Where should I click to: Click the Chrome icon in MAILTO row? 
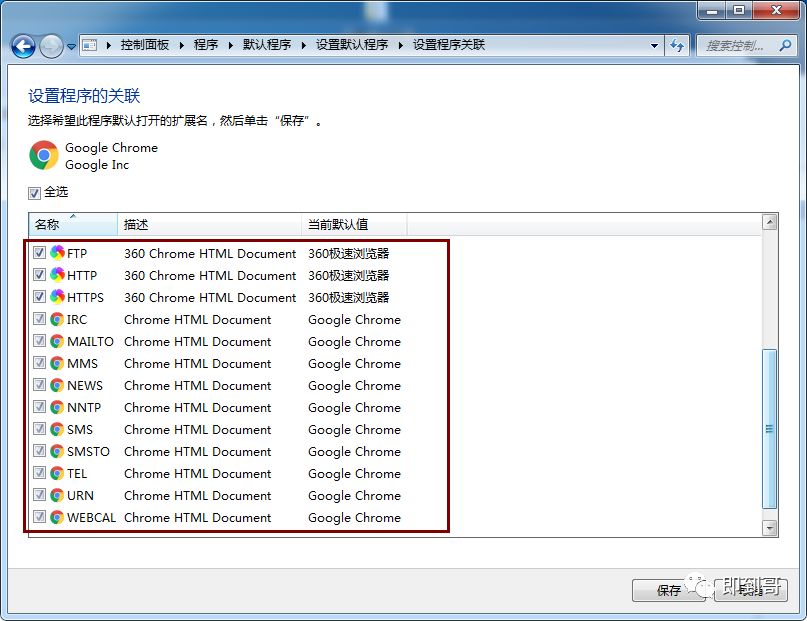tap(57, 342)
